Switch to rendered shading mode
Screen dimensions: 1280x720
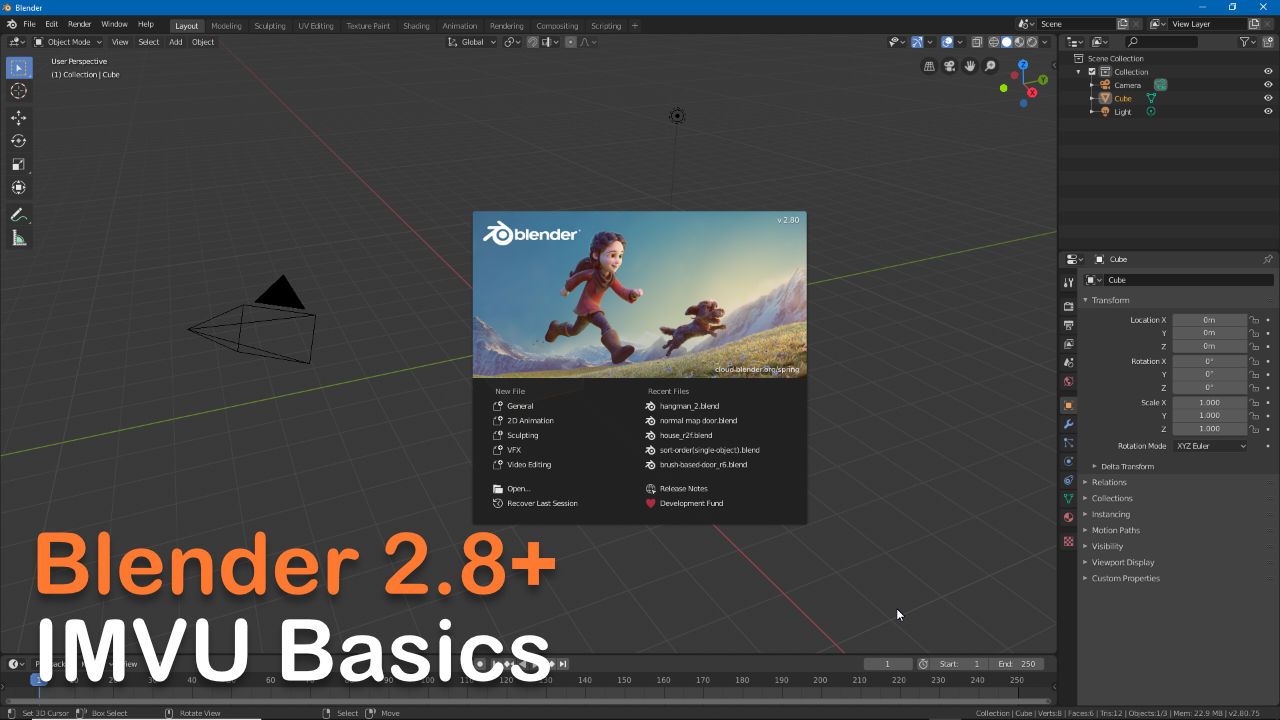1032,42
